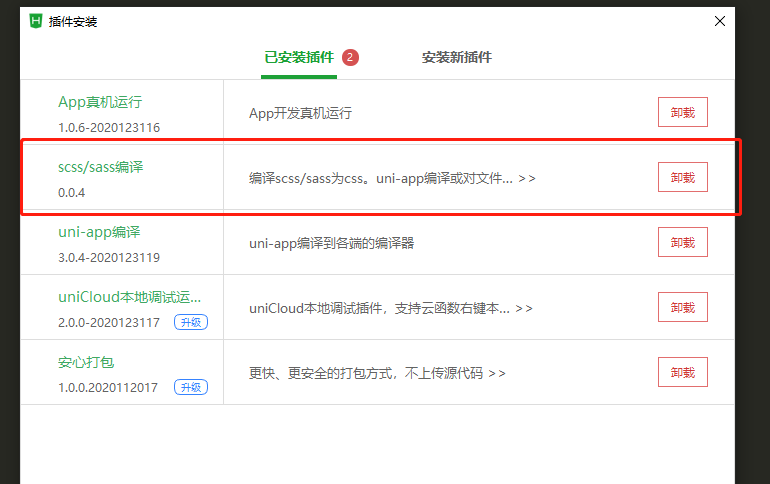770x484 pixels.
Task: Uninstall the uniCloud本地调试 plugin
Action: (683, 307)
